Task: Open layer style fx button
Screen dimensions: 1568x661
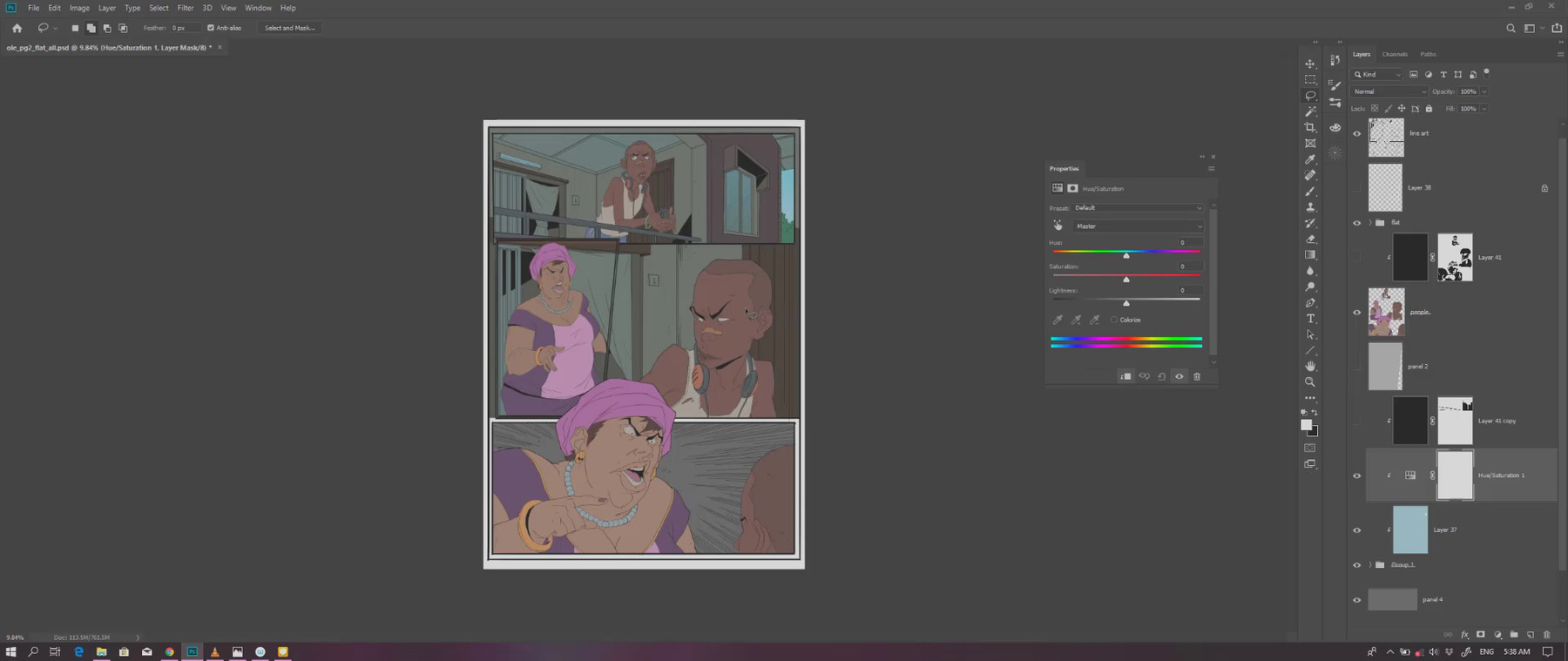Action: coord(1464,635)
